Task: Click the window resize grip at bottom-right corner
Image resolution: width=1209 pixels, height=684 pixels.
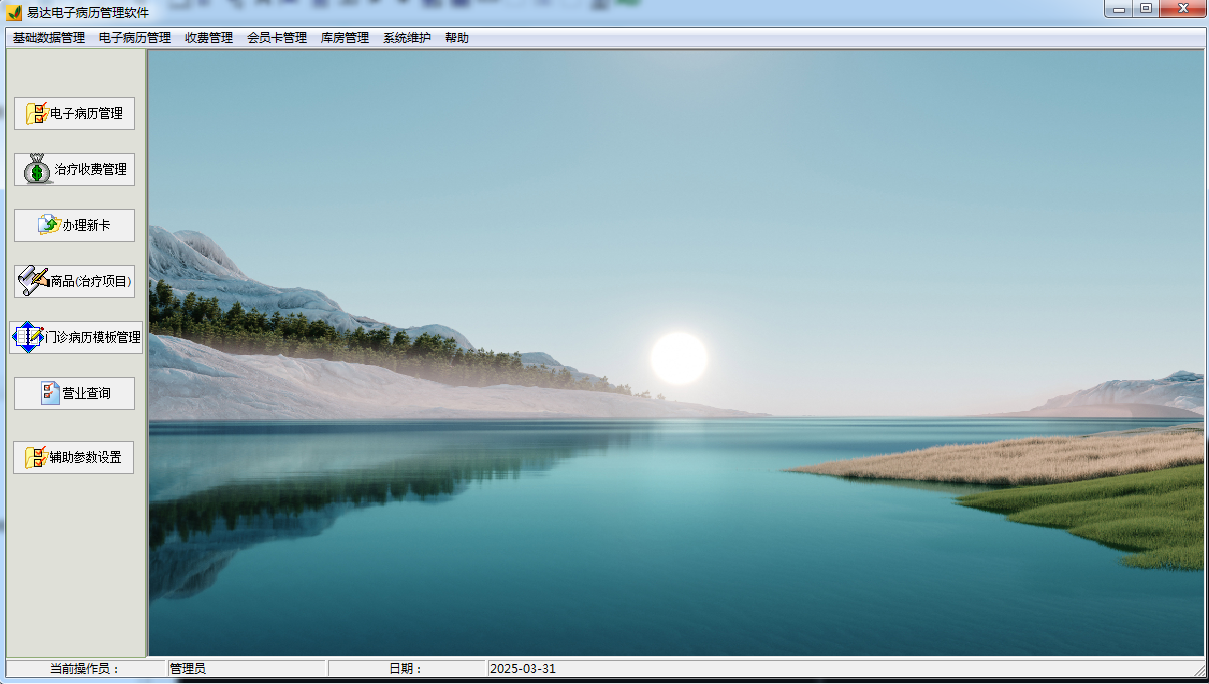Action: coord(1200,670)
